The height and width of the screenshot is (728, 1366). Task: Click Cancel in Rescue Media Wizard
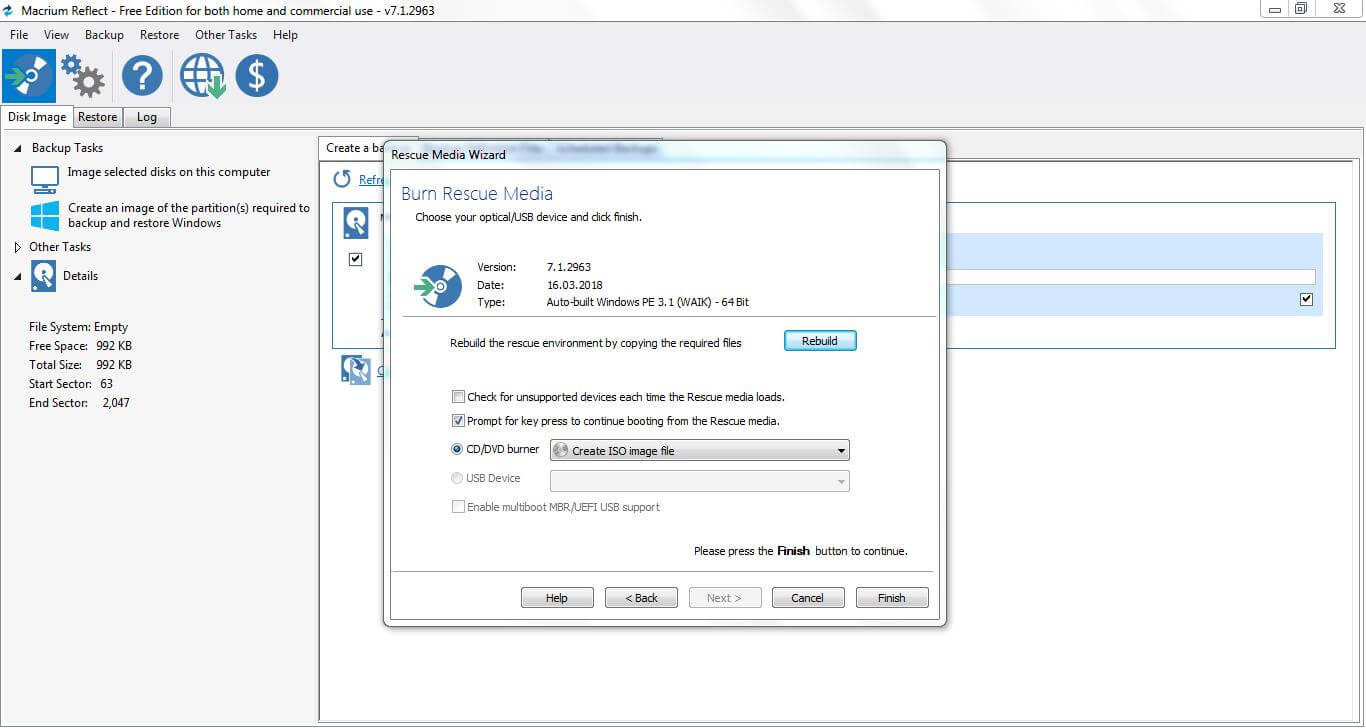[x=808, y=598]
